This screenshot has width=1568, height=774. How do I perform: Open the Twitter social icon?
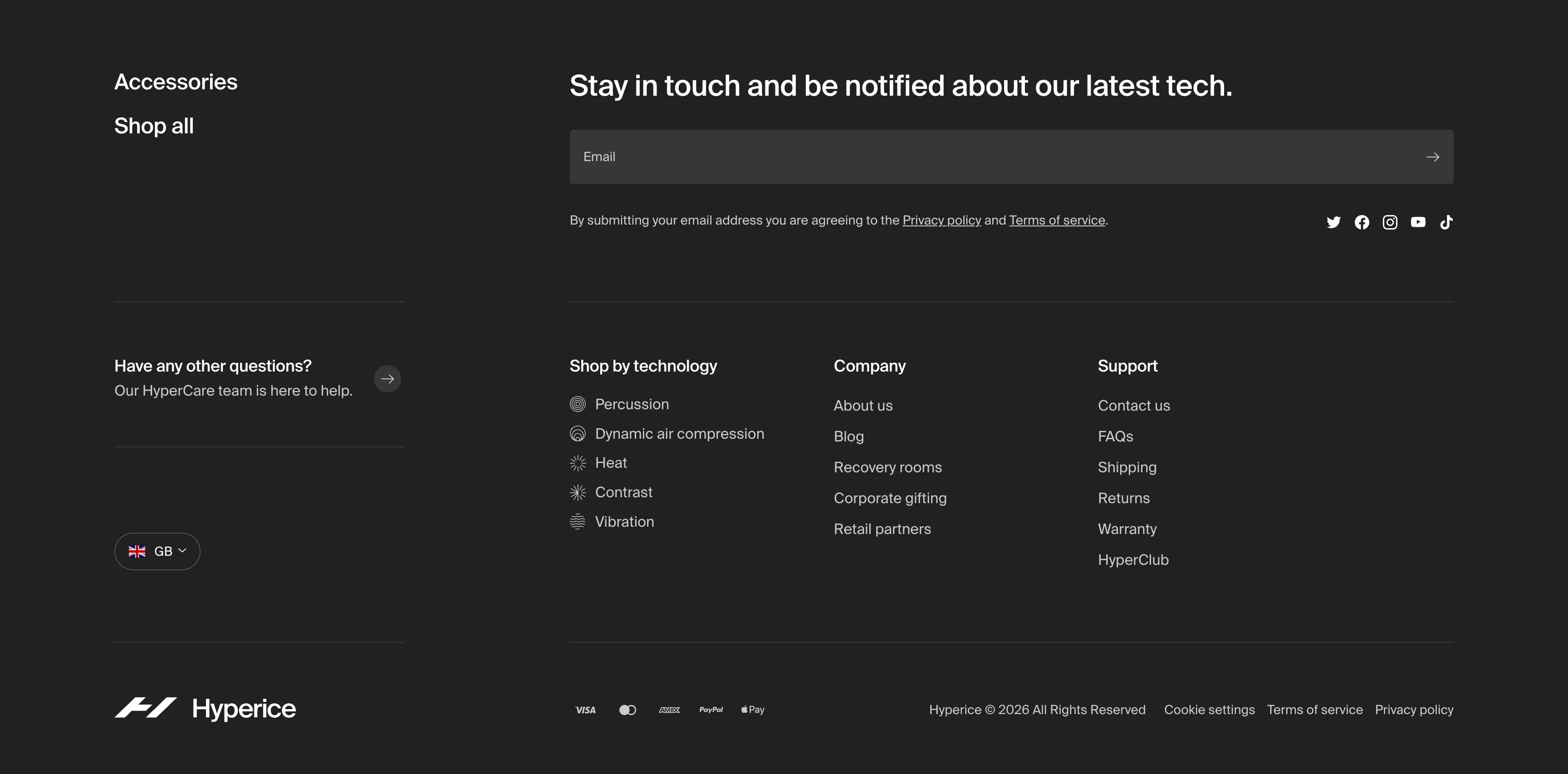tap(1333, 222)
